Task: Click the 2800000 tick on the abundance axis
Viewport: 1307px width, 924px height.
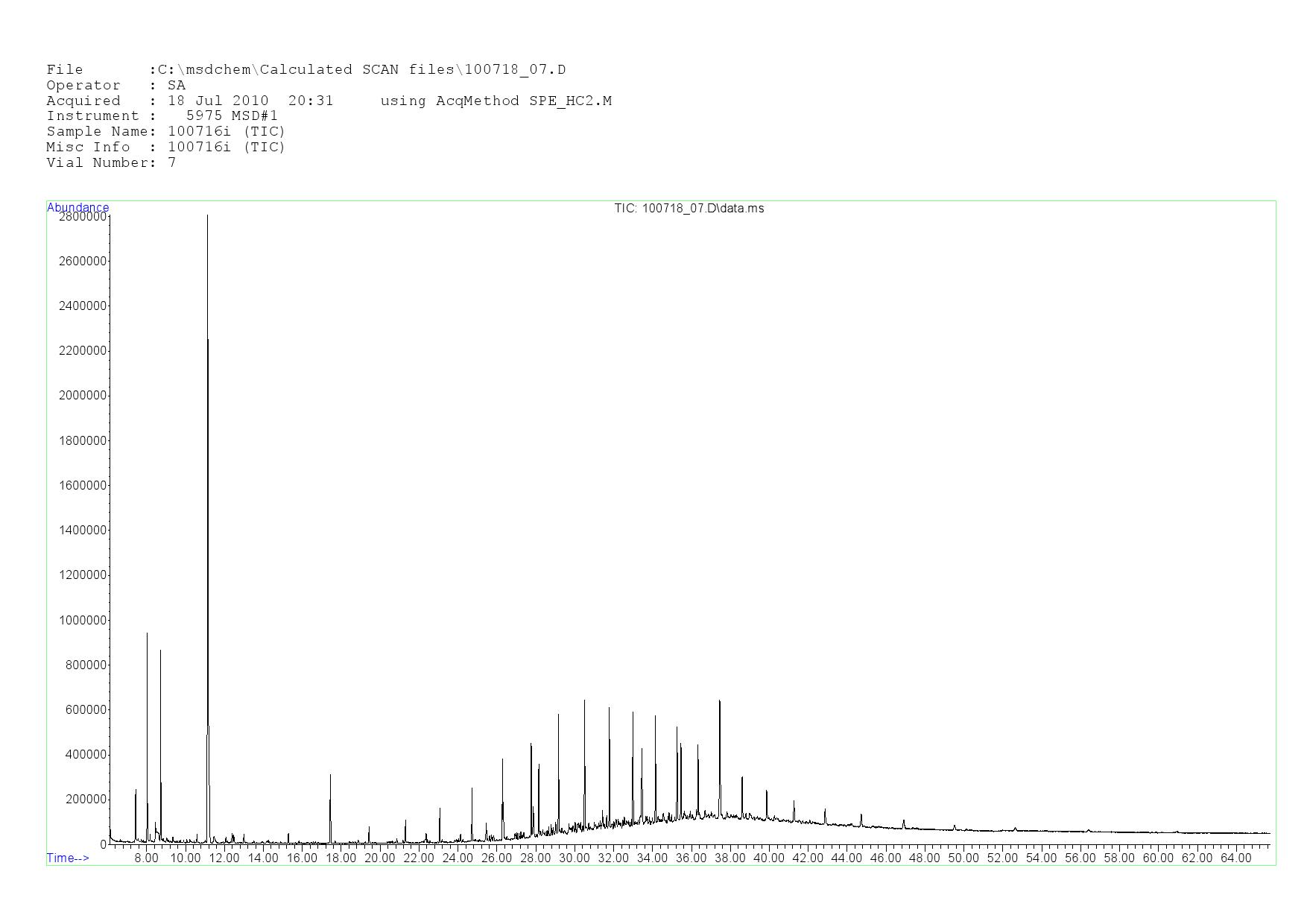Action: pos(82,217)
